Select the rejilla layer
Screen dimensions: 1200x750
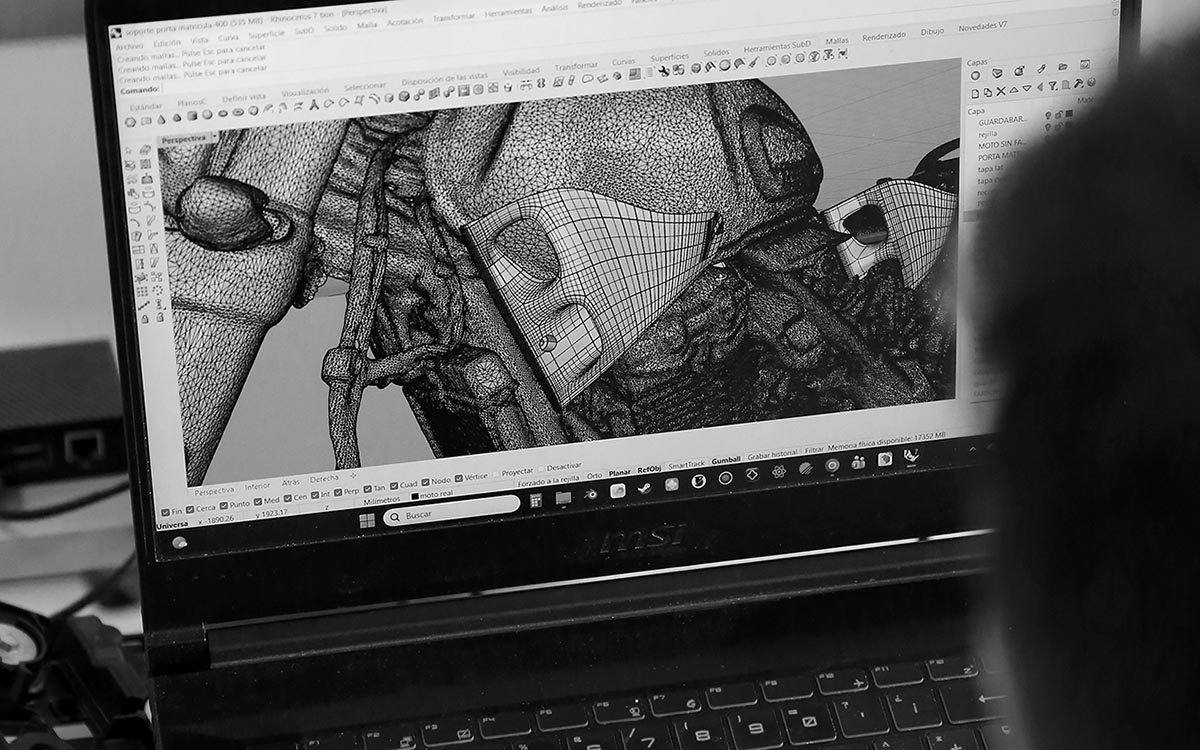(987, 134)
